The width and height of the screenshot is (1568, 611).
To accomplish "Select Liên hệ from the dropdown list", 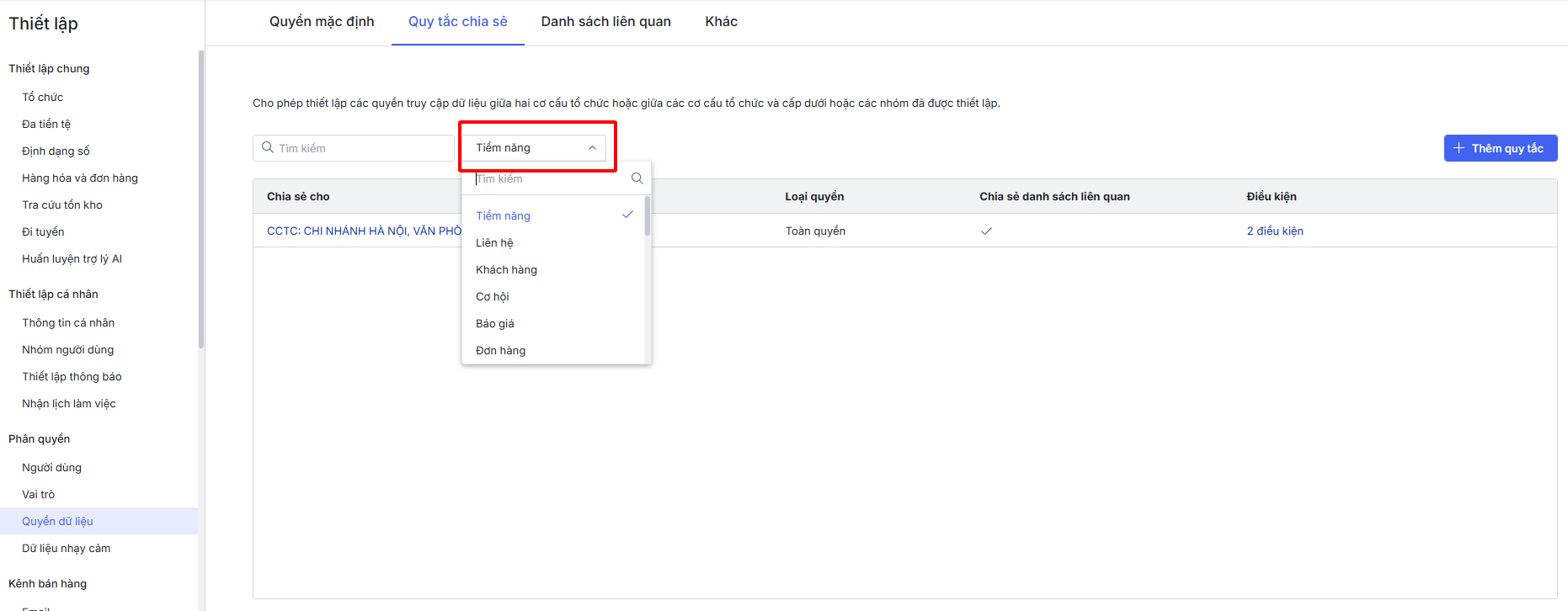I will click(494, 242).
